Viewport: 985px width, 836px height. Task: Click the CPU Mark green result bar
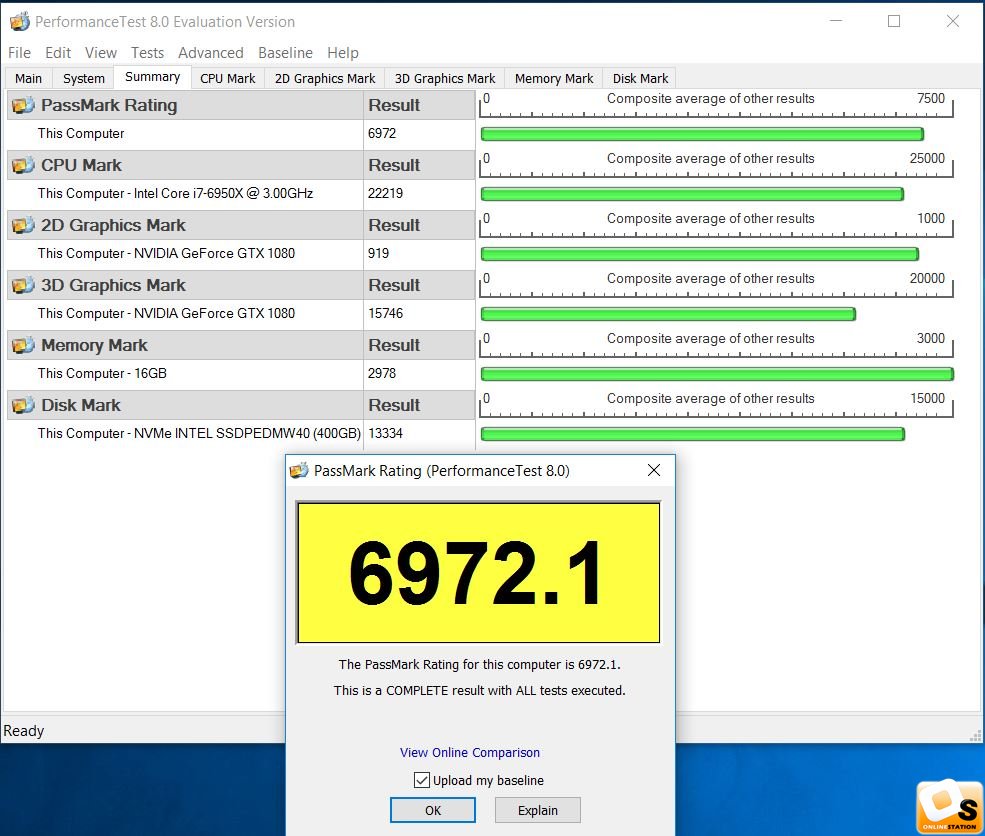[692, 194]
